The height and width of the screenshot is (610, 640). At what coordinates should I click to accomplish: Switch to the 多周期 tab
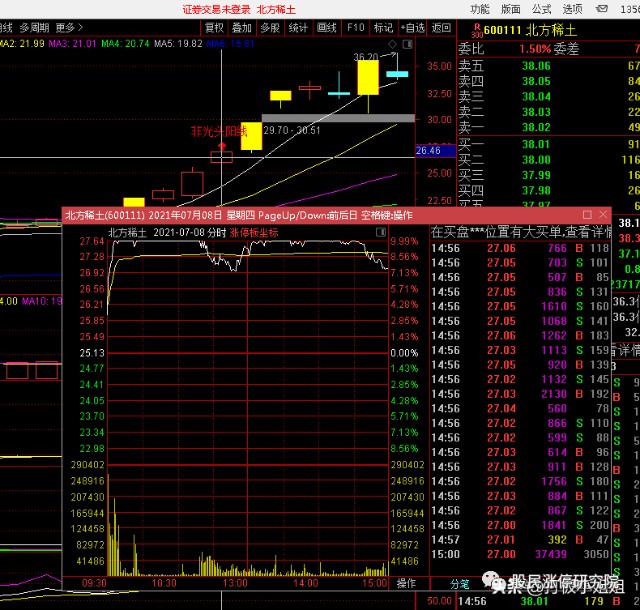pyautogui.click(x=34, y=28)
